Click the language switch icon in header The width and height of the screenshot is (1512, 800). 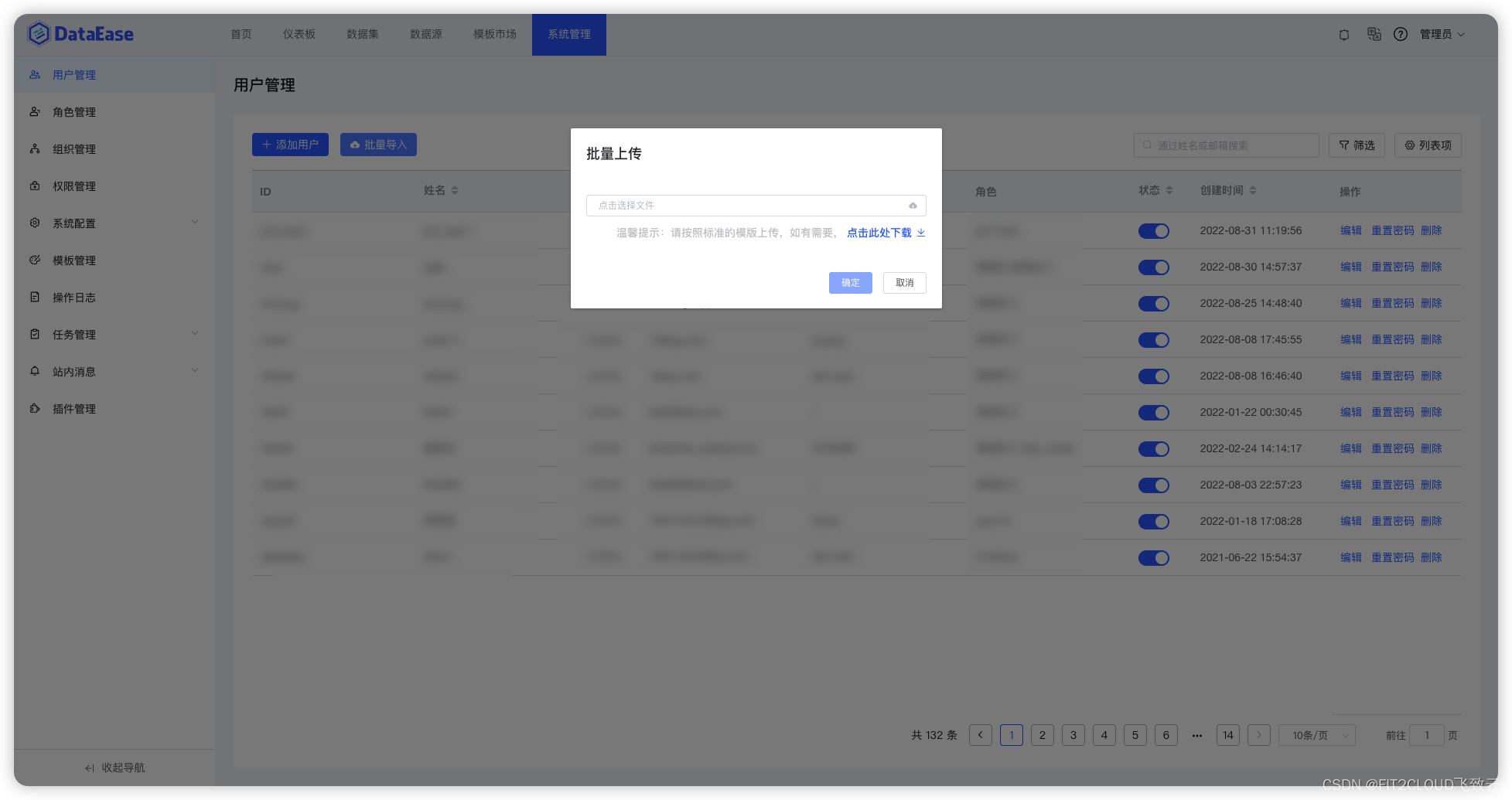(1374, 34)
